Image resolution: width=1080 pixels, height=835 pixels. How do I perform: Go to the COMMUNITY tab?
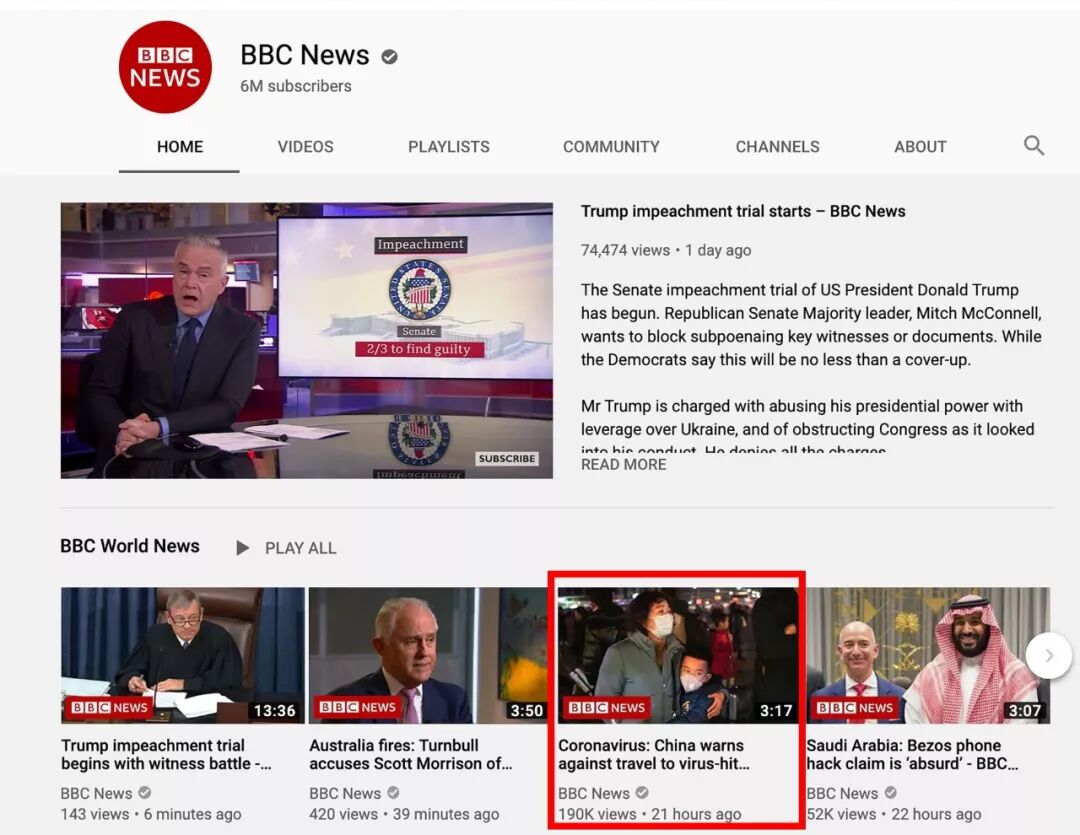pos(611,147)
